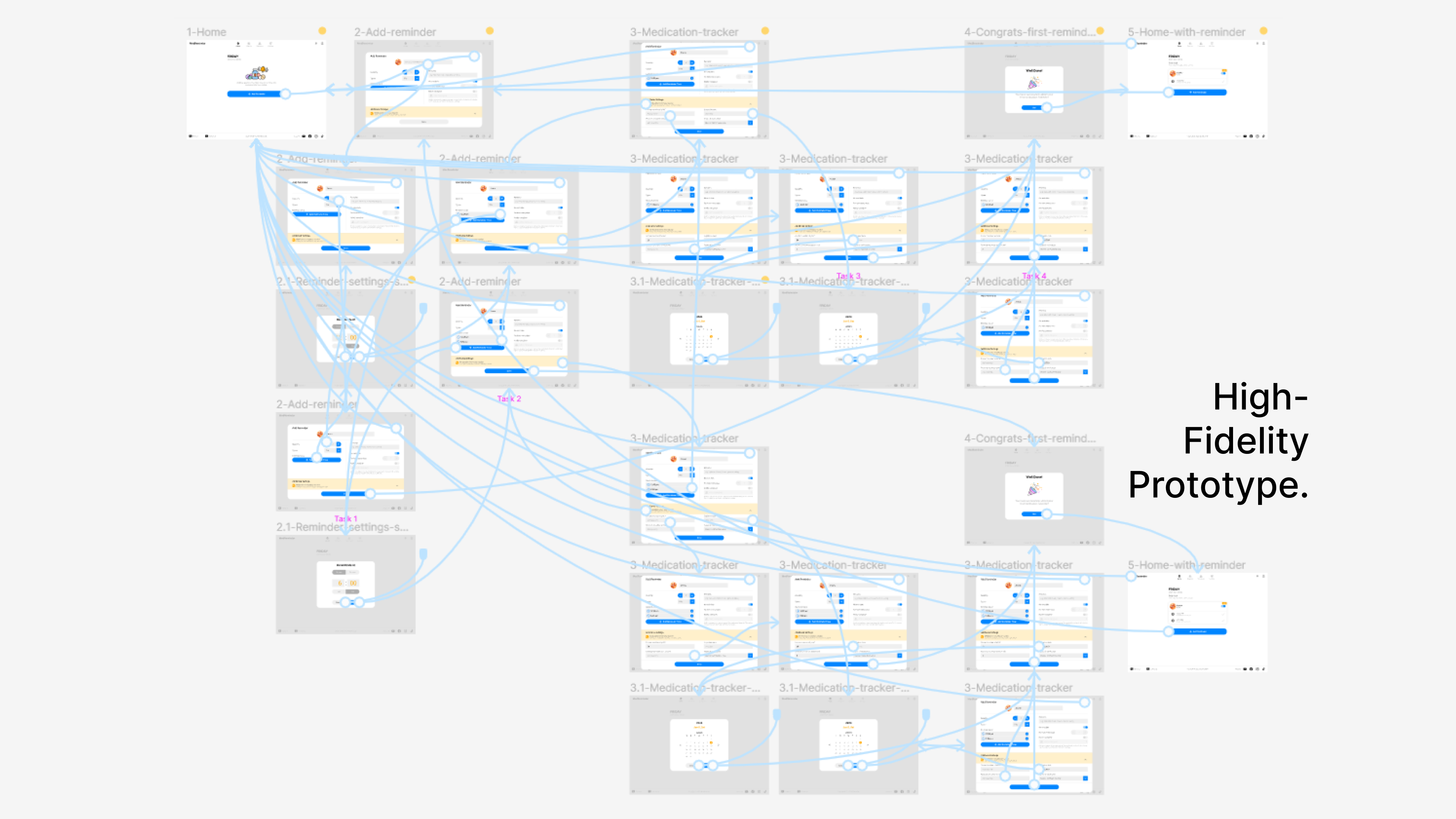Screen dimensions: 1456x819
Task: Click orange avatar in top 5-Home-with-reminder card
Action: point(1172,74)
